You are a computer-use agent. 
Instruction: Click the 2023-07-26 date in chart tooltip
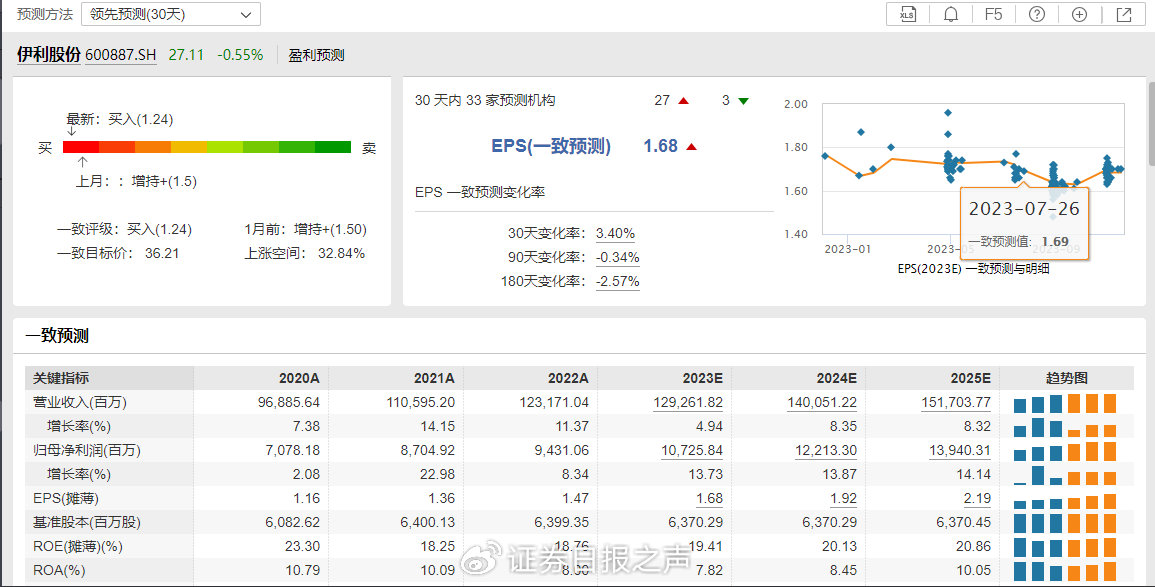[1024, 209]
